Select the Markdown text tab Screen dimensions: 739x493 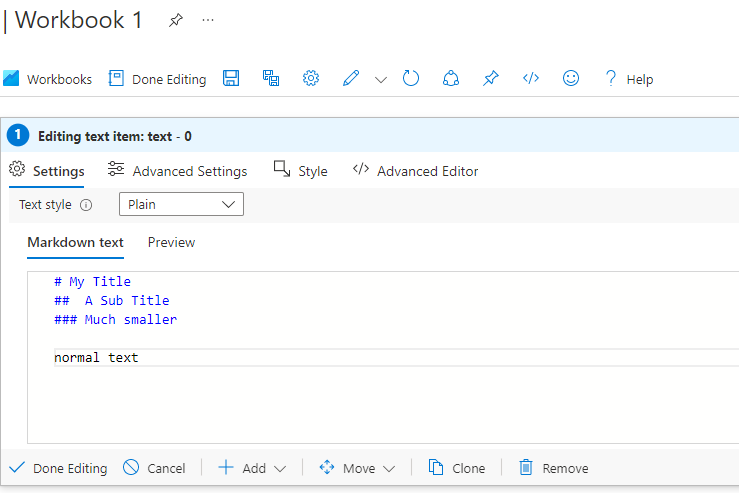click(75, 242)
